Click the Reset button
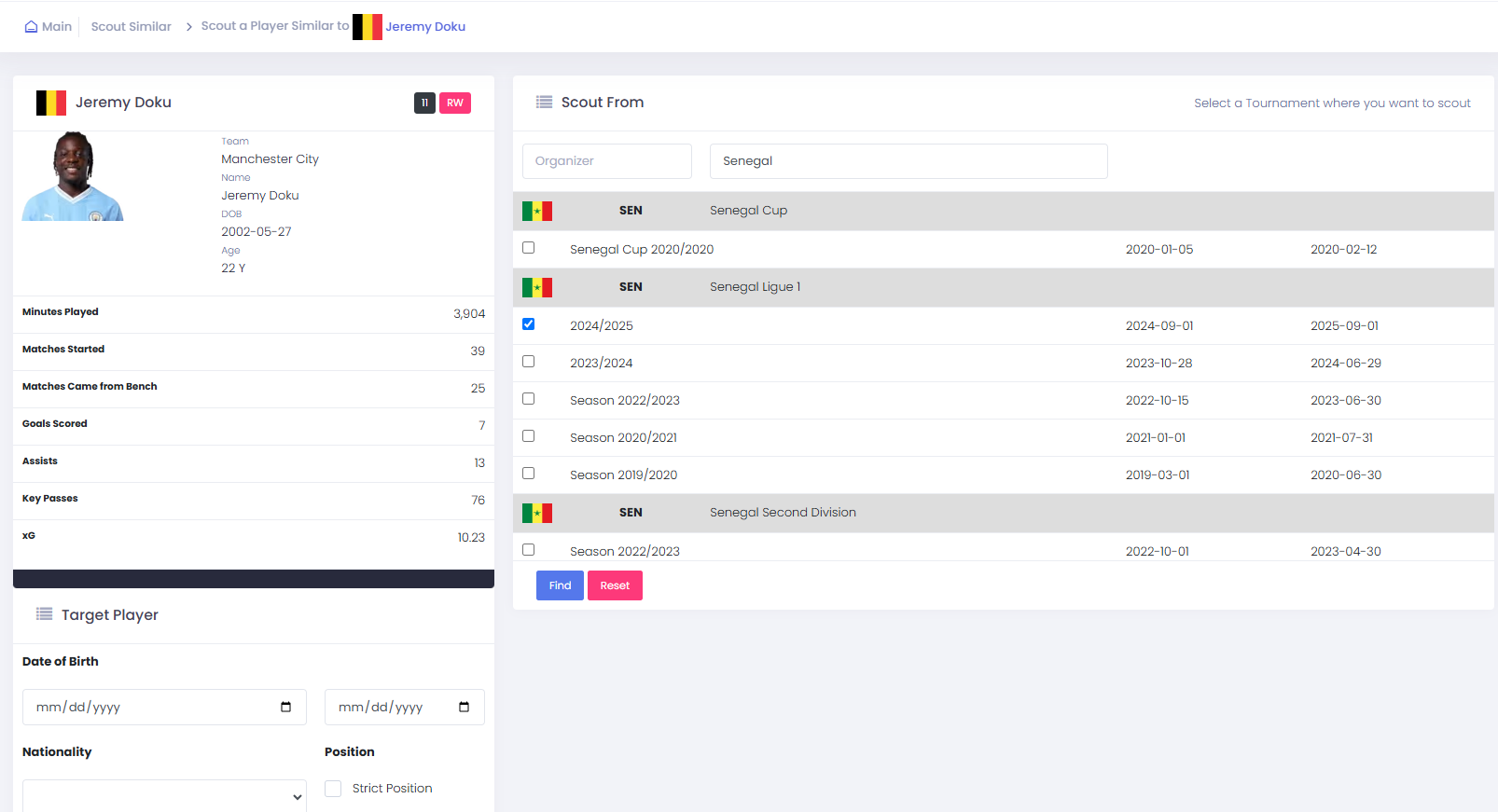This screenshot has height=812, width=1498. coord(615,585)
